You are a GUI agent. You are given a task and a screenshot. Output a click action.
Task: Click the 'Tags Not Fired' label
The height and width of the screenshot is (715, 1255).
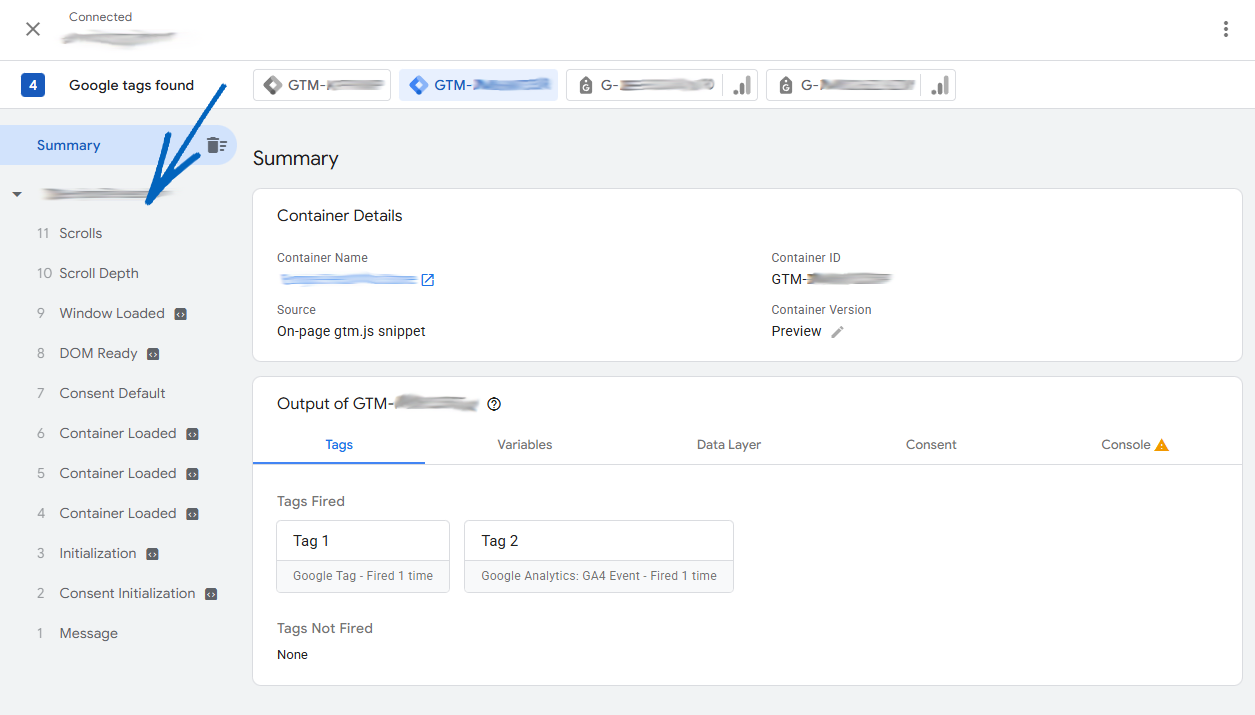click(x=325, y=629)
